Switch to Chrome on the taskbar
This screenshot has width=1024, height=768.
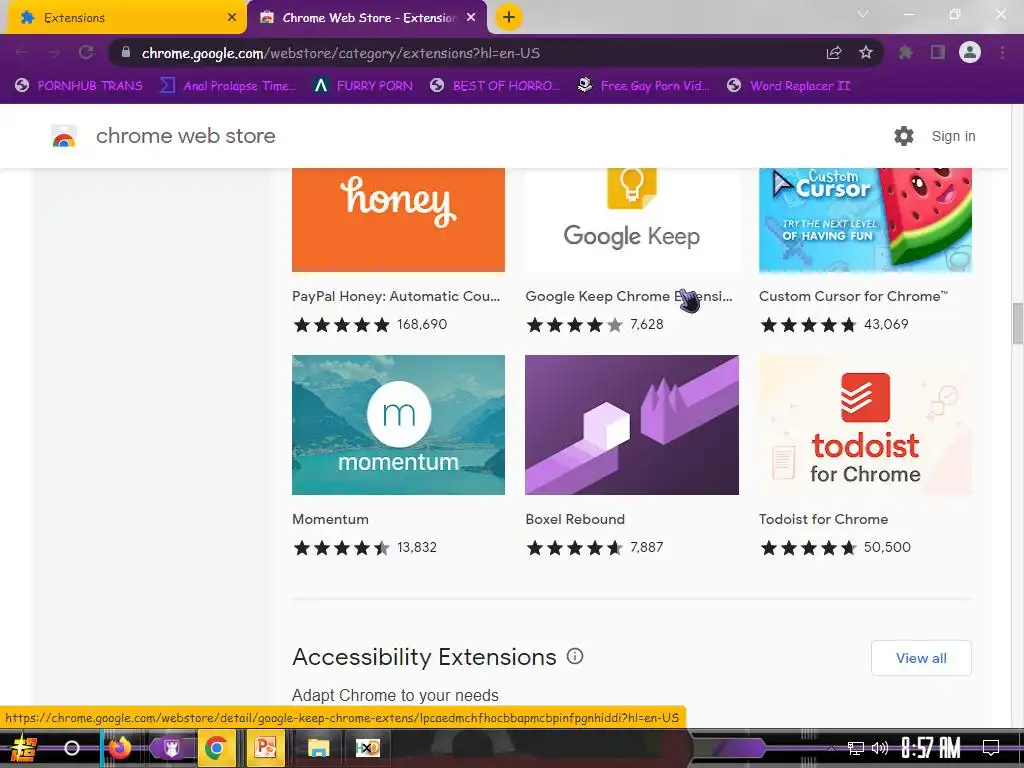(216, 748)
